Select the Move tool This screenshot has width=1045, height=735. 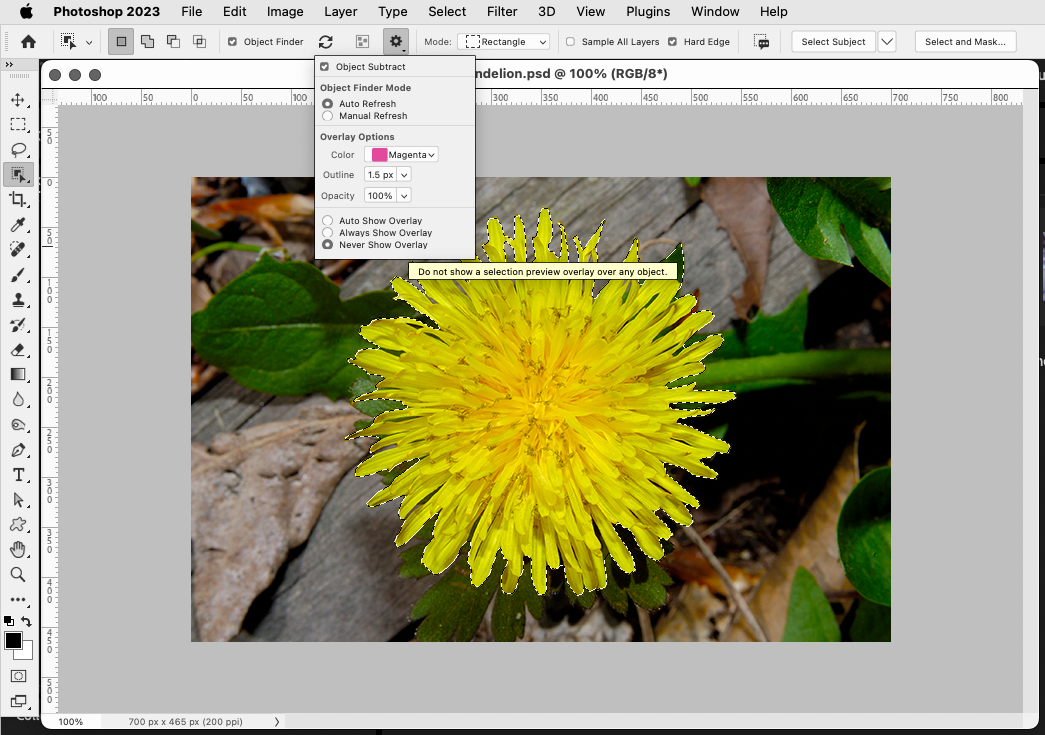pyautogui.click(x=20, y=99)
